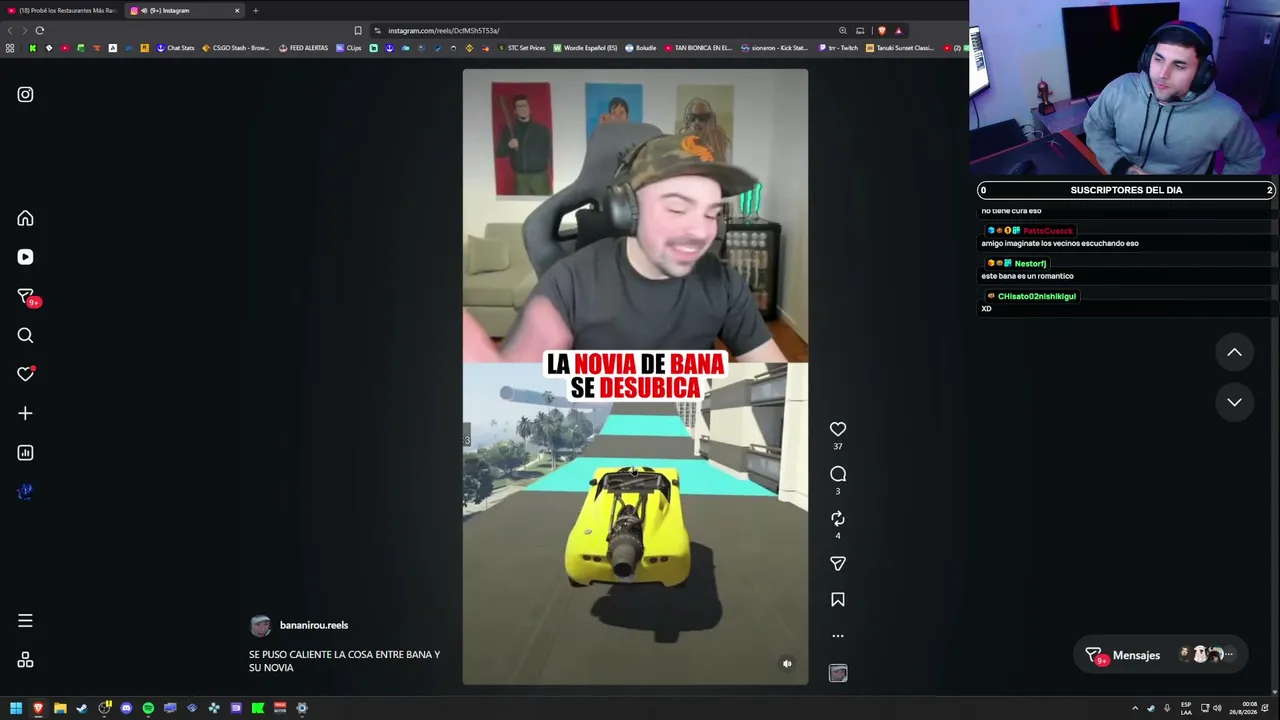Show hidden system tray icons
The image size is (1280, 720).
coord(1135,709)
